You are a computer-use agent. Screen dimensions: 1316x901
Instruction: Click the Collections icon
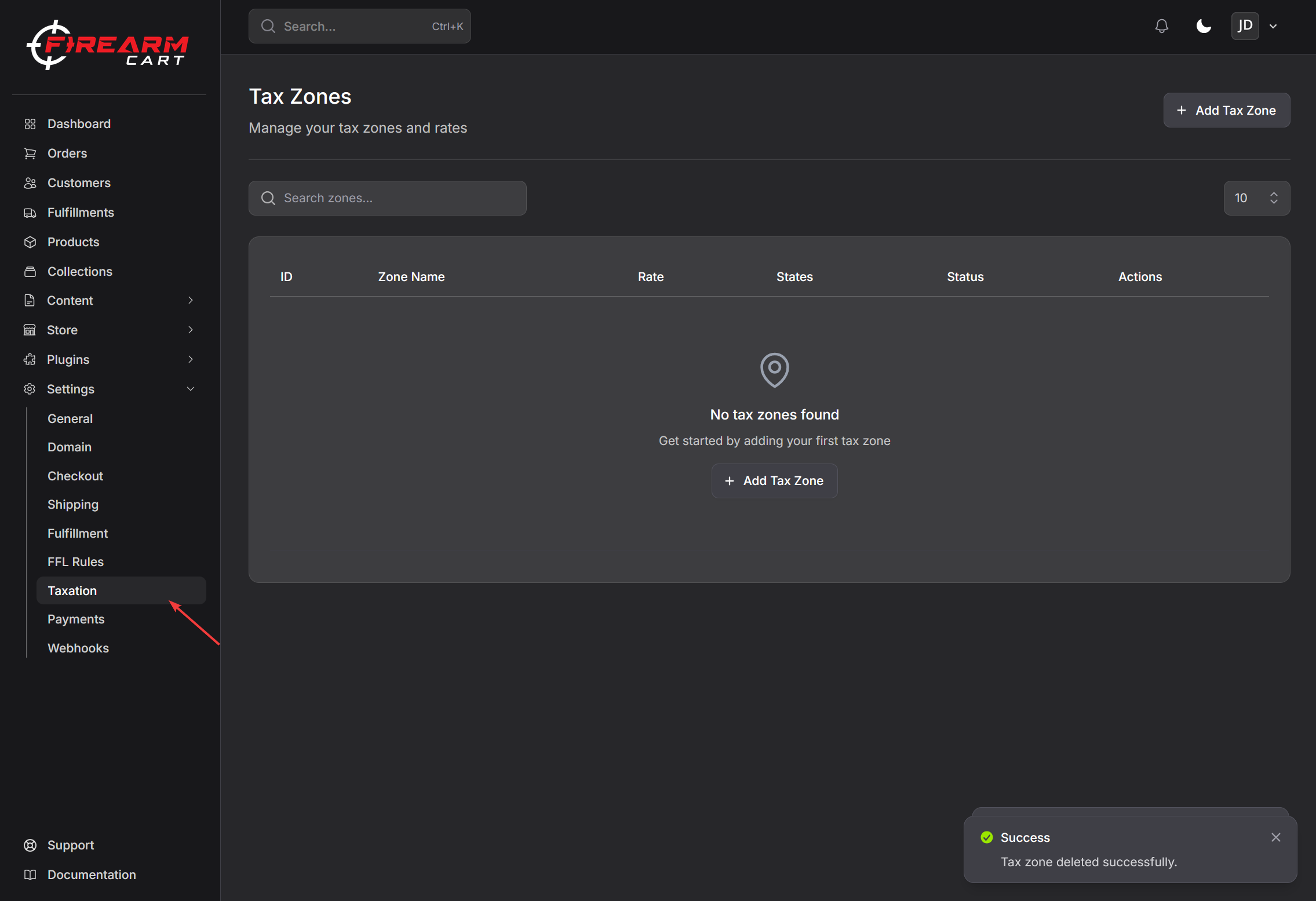(x=30, y=272)
